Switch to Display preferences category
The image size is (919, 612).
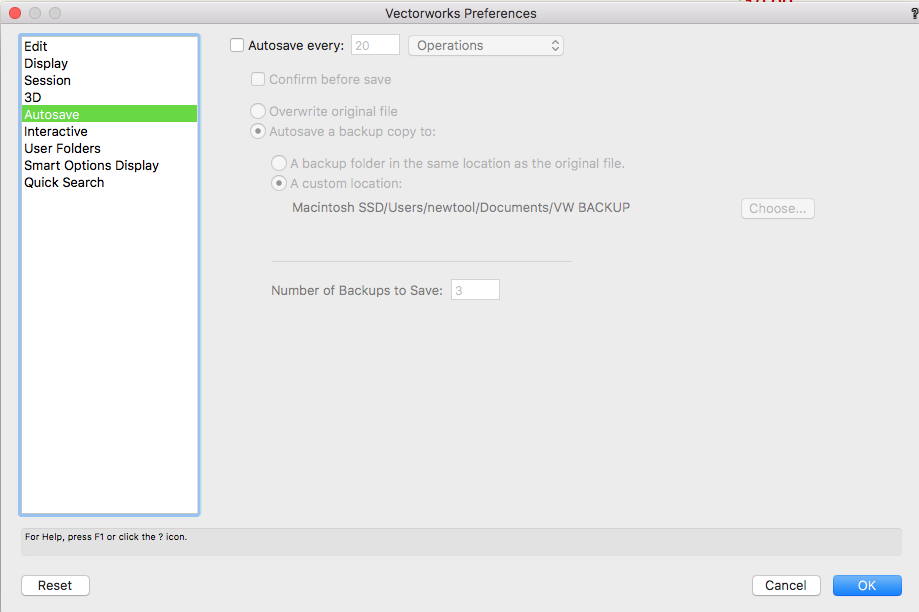(46, 63)
